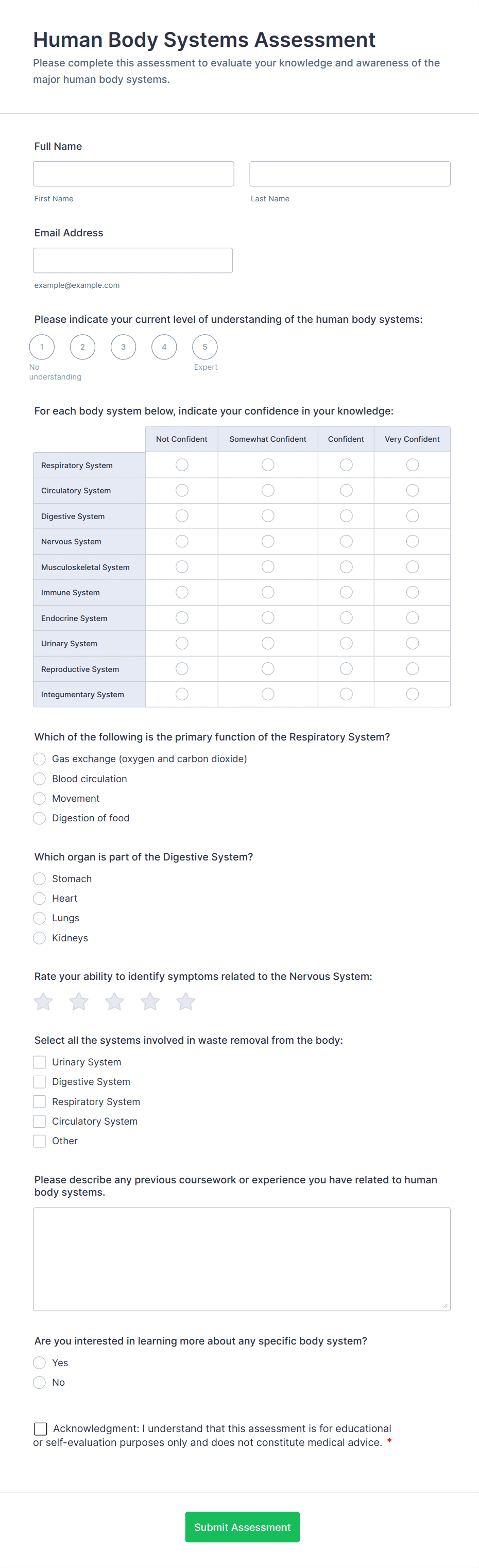Click the first star for Nervous System rating
This screenshot has height=1568, width=479.
pyautogui.click(x=43, y=1001)
